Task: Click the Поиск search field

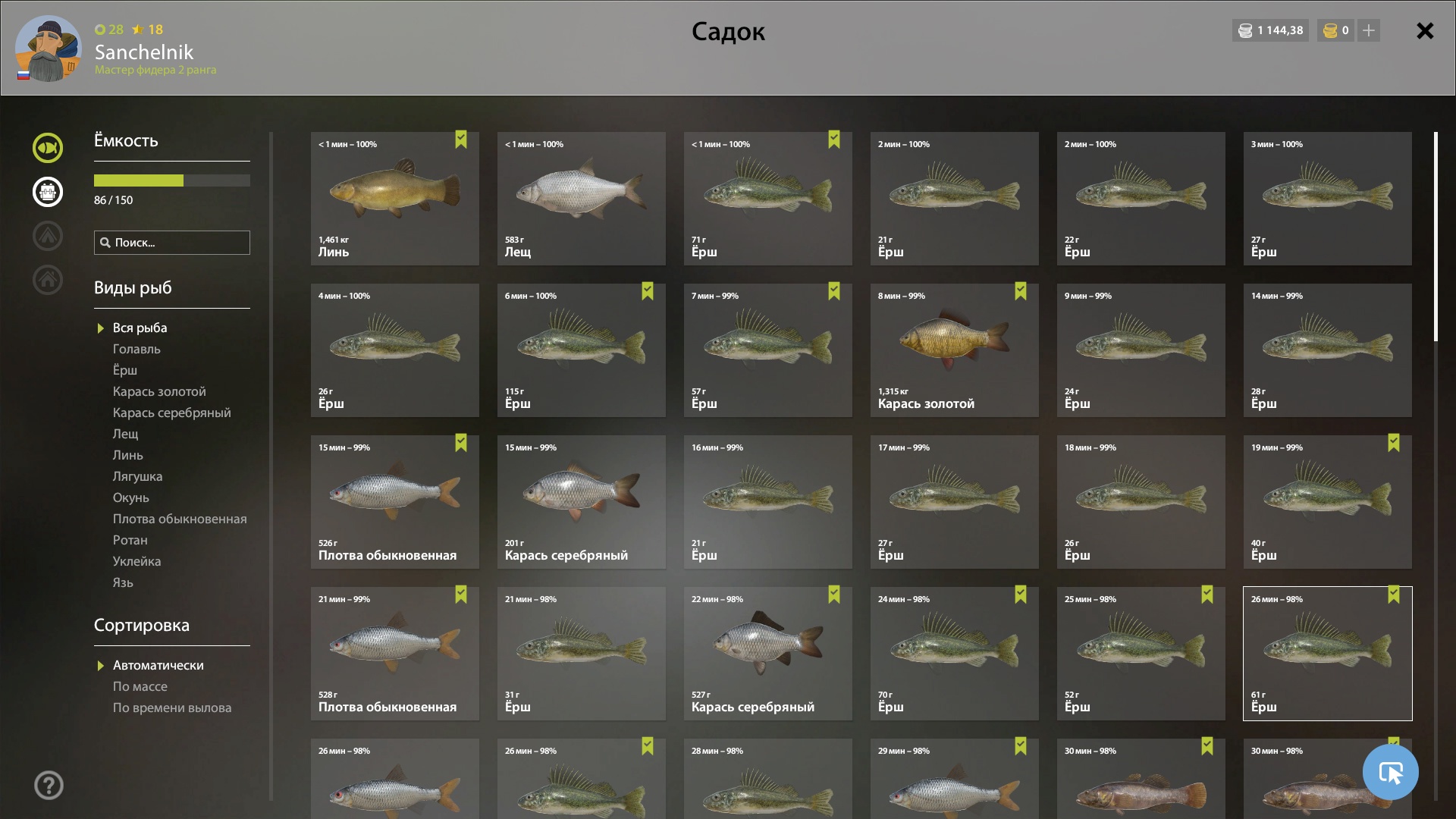Action: tap(172, 243)
